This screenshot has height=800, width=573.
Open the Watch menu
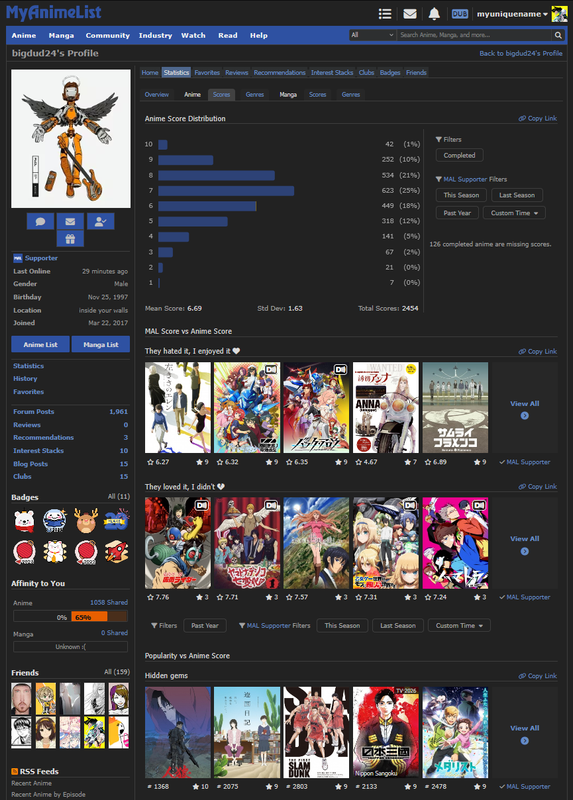tap(193, 35)
